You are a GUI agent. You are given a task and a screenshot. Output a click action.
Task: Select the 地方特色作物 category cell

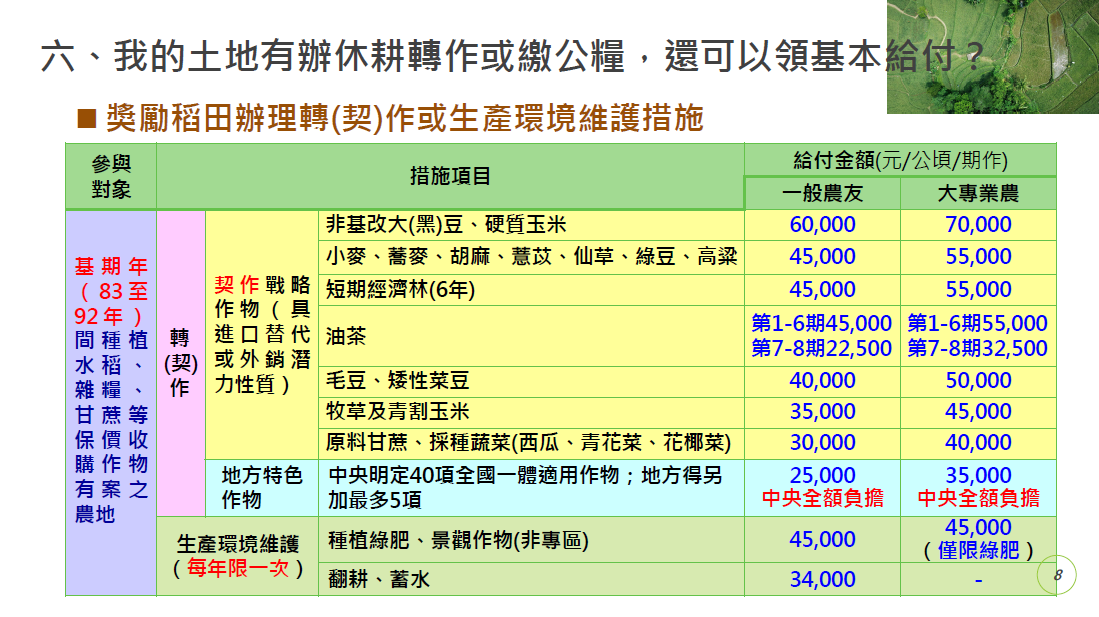261,487
